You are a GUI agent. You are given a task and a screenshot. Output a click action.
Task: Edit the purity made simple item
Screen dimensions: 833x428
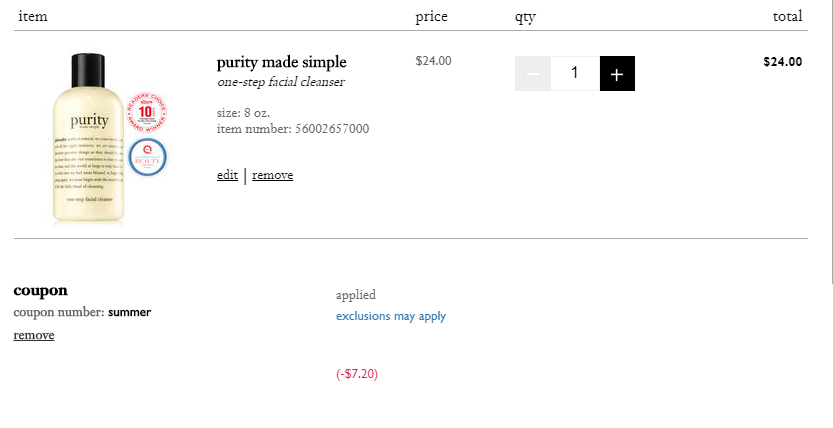tap(227, 175)
